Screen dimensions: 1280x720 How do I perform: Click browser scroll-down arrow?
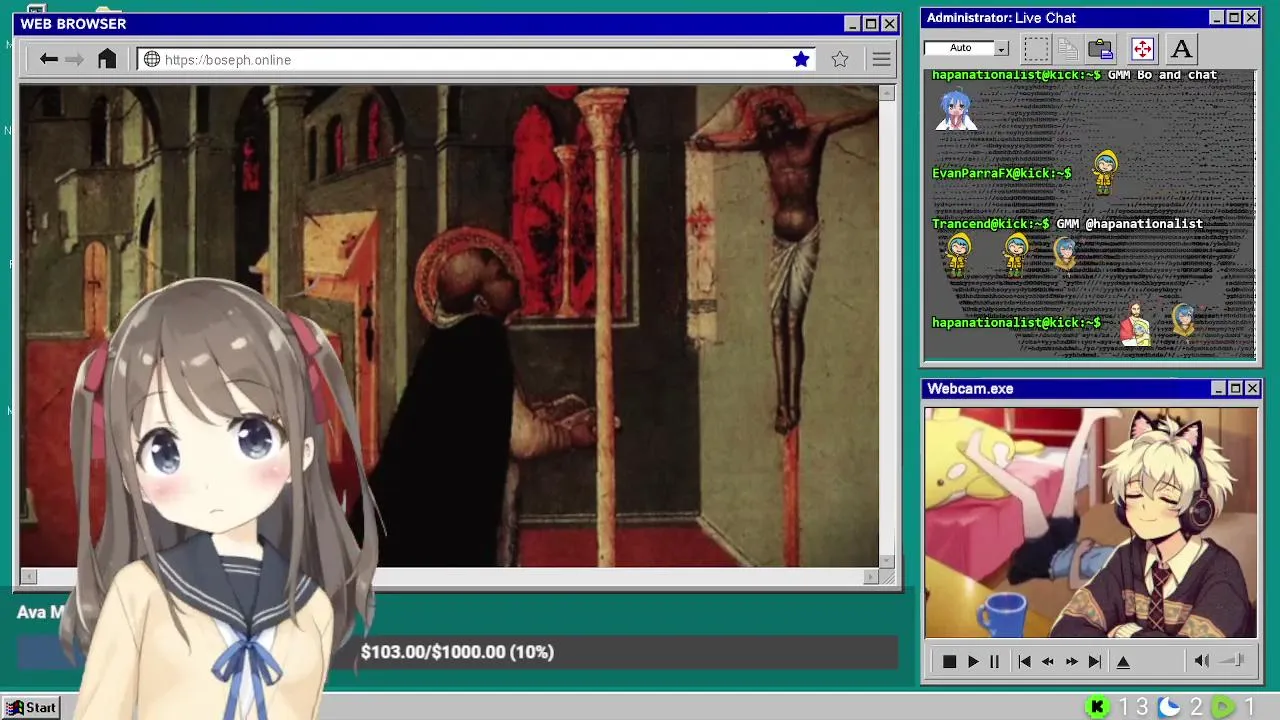pos(886,560)
